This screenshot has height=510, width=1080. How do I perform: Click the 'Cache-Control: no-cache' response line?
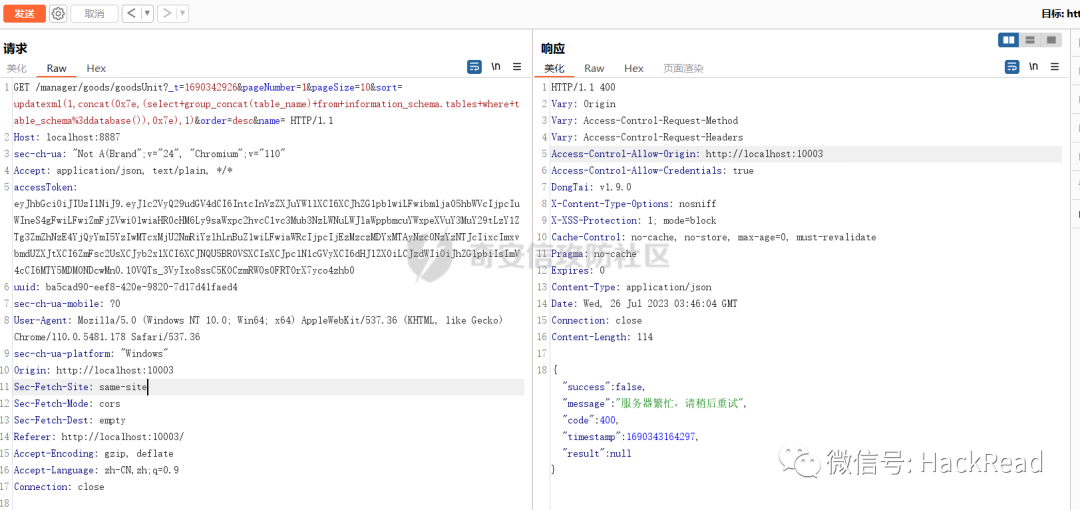[x=714, y=237]
